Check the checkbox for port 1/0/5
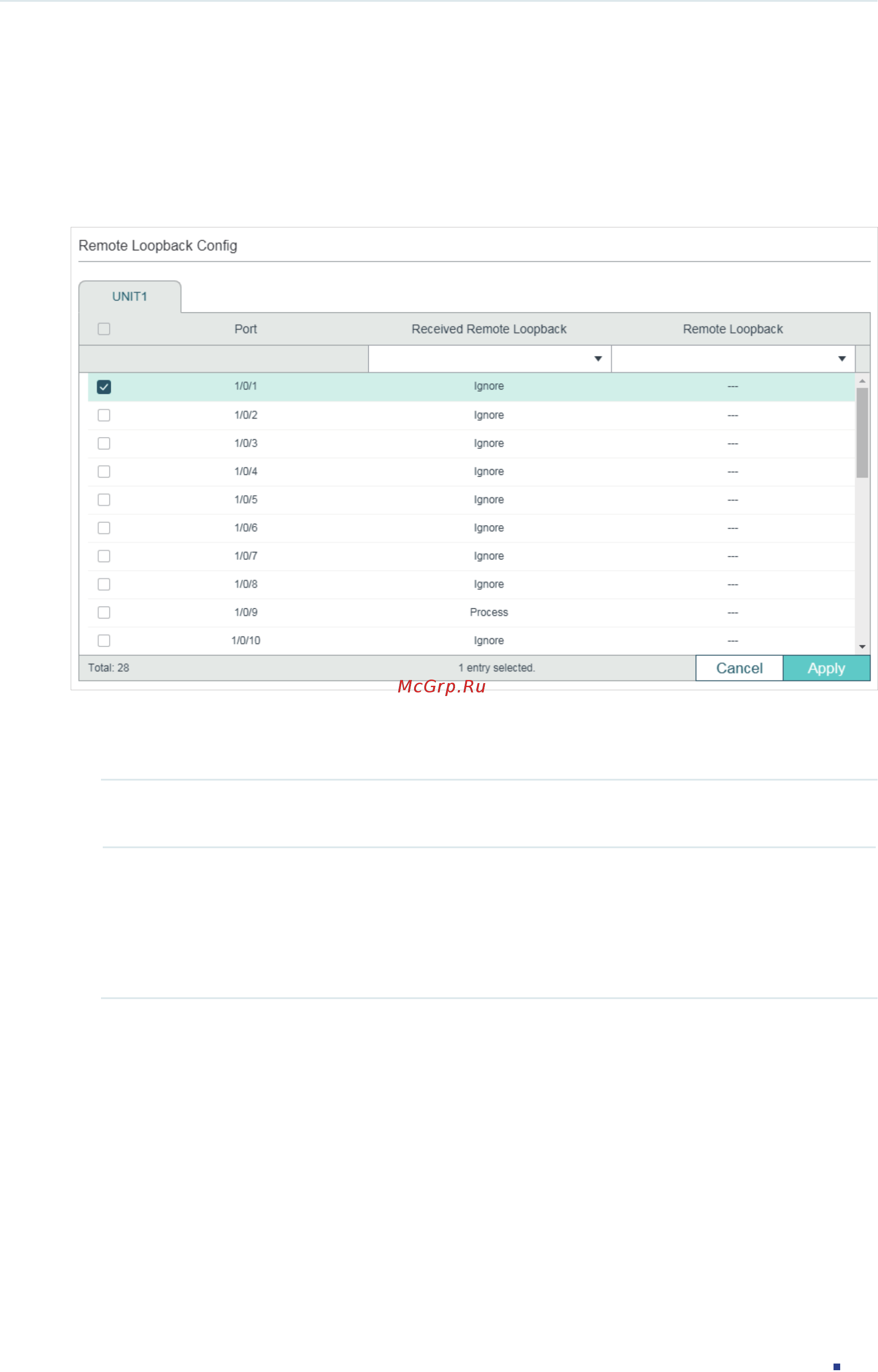 (x=104, y=500)
